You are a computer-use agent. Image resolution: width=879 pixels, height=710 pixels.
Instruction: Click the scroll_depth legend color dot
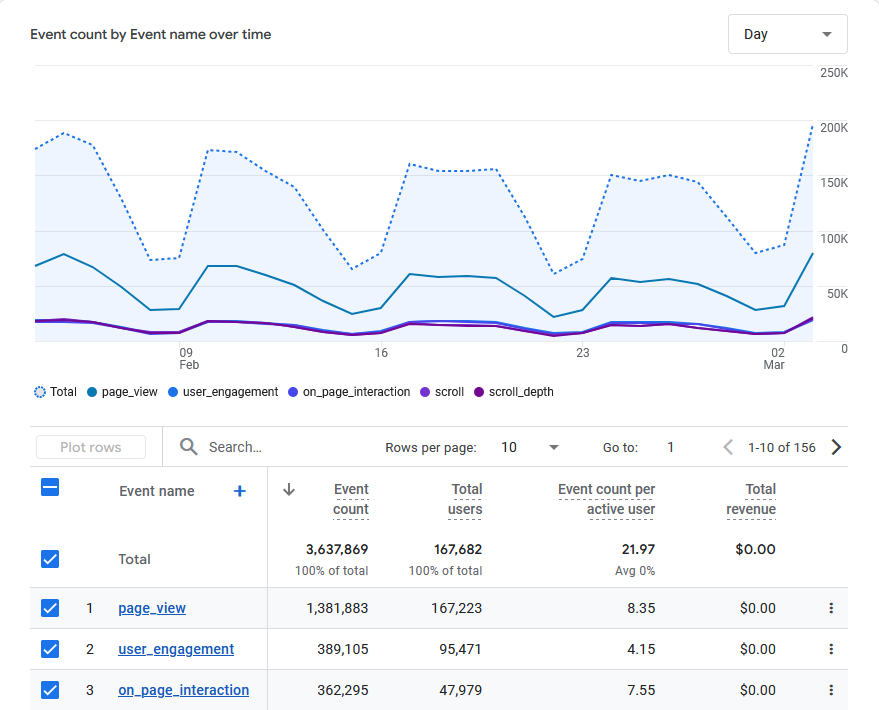coord(479,392)
